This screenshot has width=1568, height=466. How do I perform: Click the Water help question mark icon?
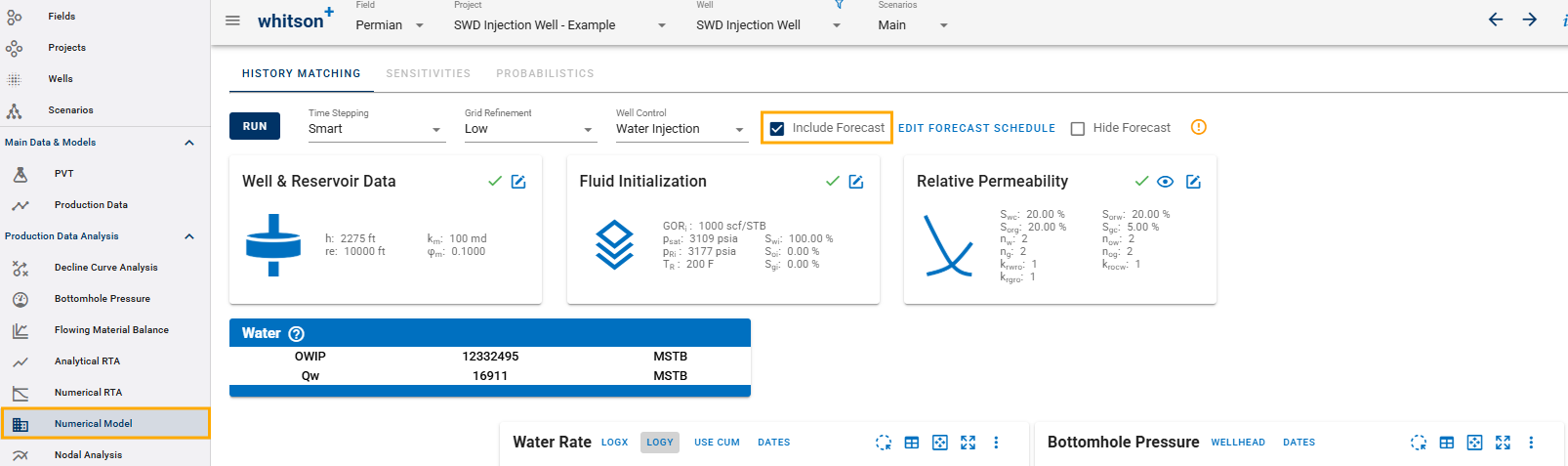pyautogui.click(x=297, y=334)
